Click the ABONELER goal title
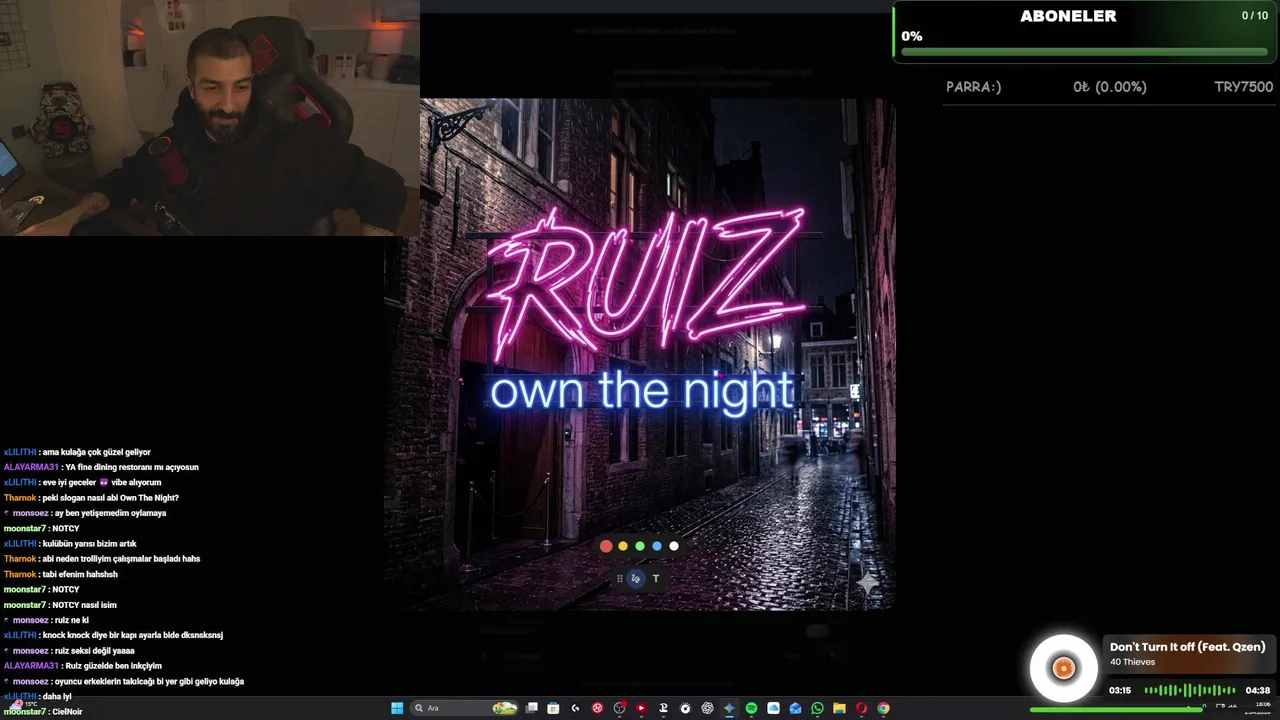The width and height of the screenshot is (1280, 720). pos(1068,16)
